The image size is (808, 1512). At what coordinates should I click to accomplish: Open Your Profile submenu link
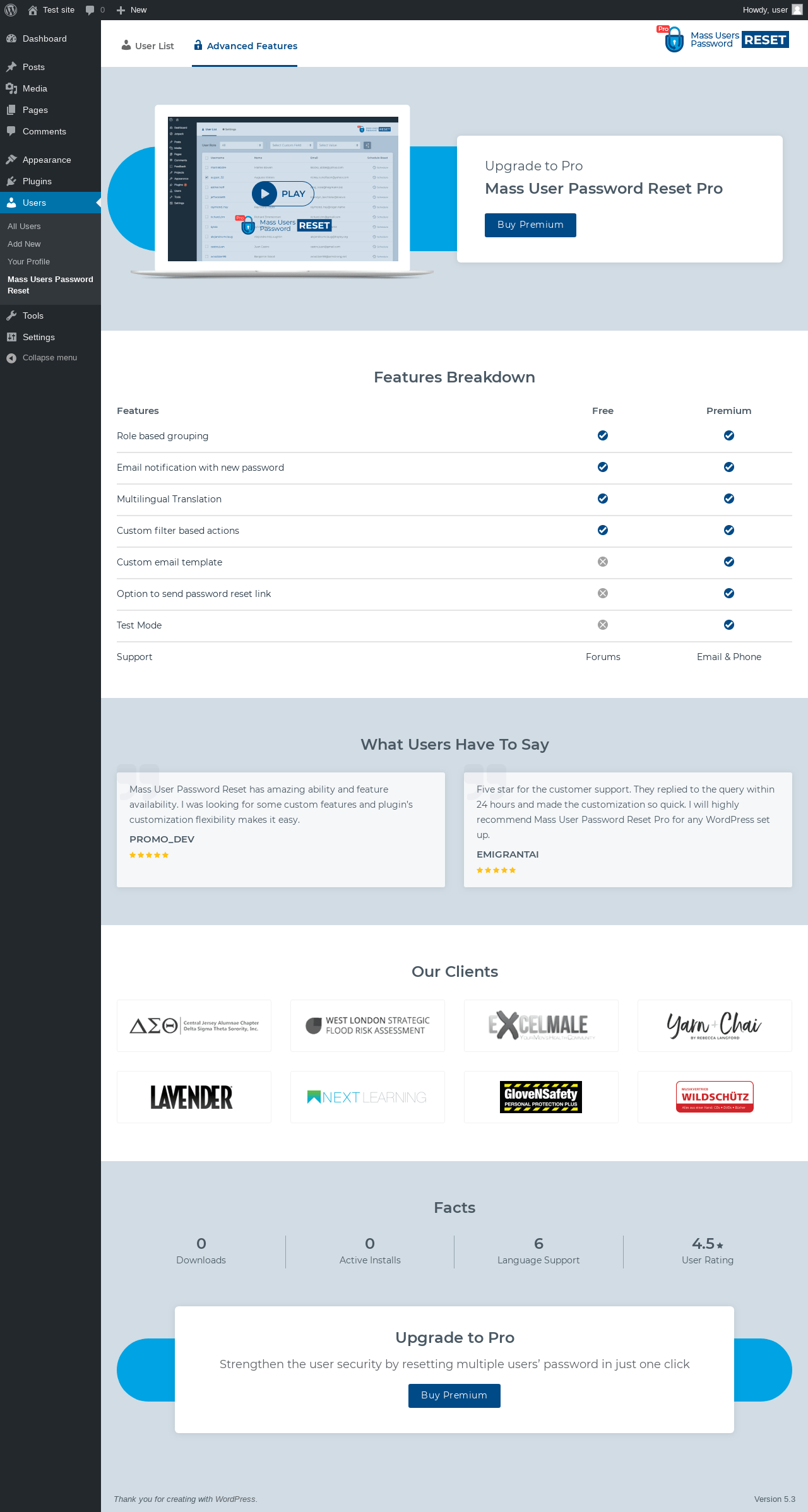28,262
